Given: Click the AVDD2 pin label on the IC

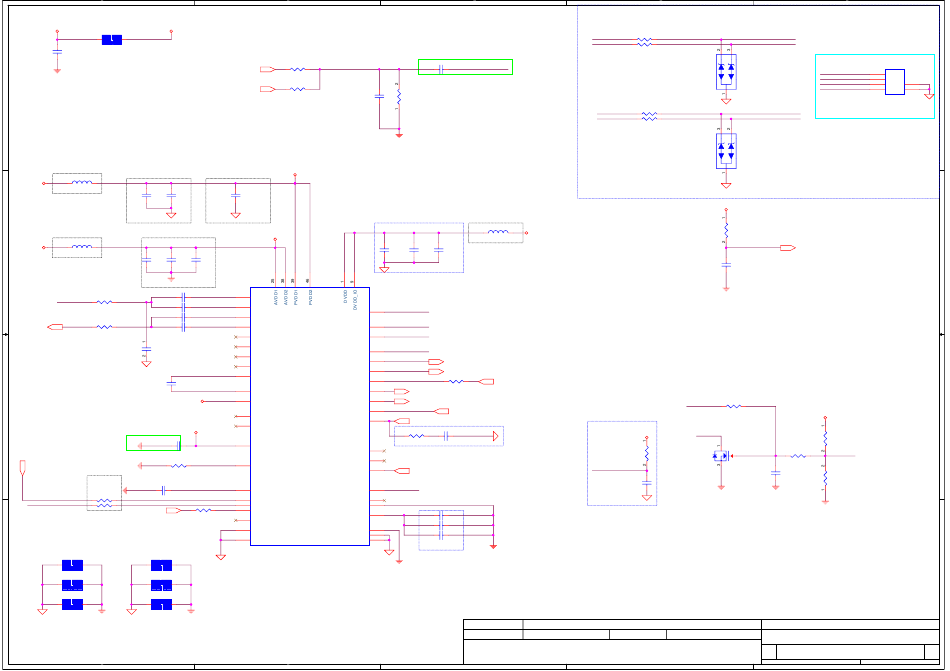Looking at the screenshot, I should coord(286,297).
